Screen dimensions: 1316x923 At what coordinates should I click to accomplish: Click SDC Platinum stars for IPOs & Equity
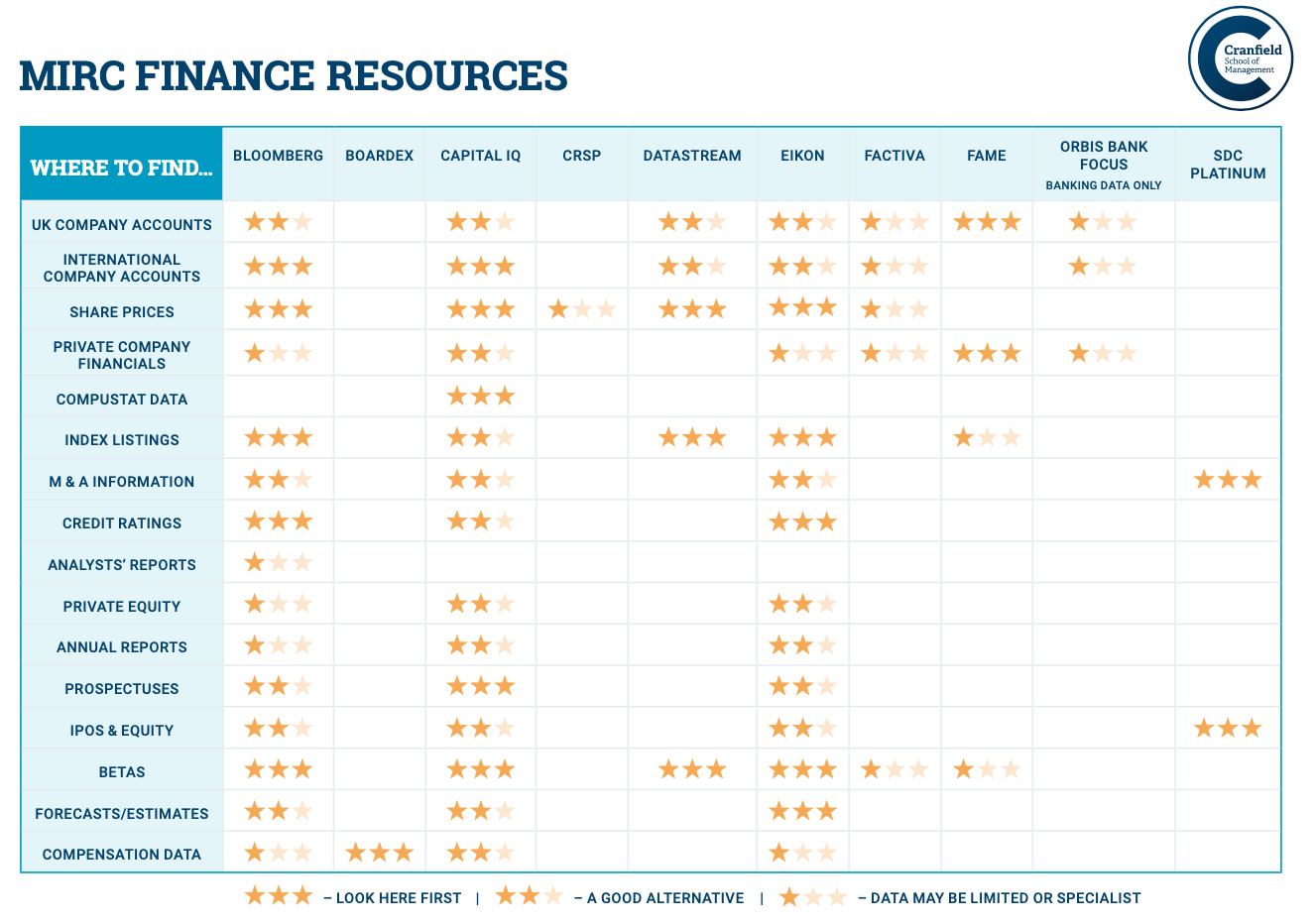[x=1228, y=730]
